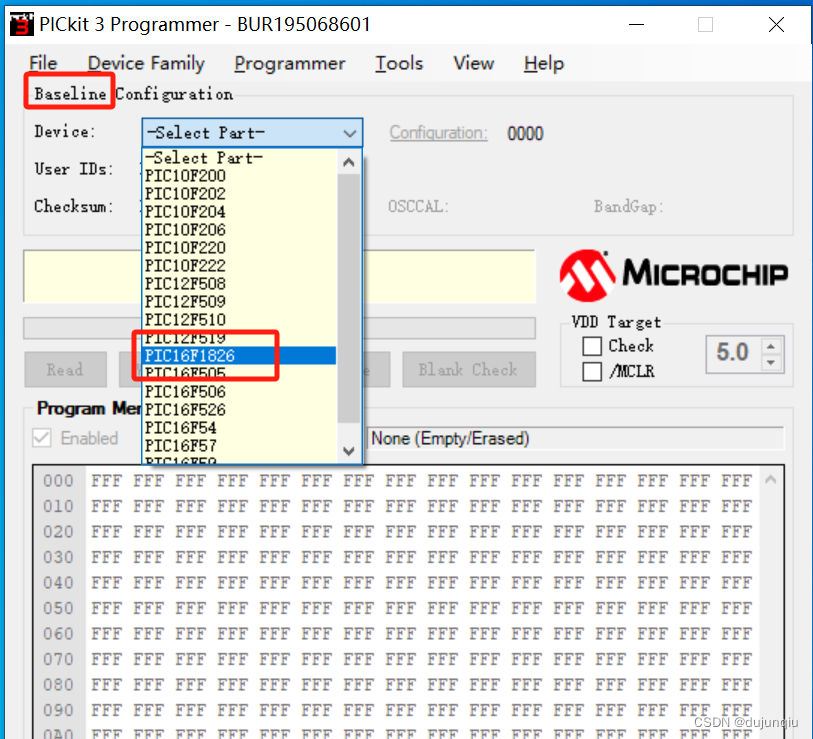Select PIC12F519 from the device list

click(240, 338)
